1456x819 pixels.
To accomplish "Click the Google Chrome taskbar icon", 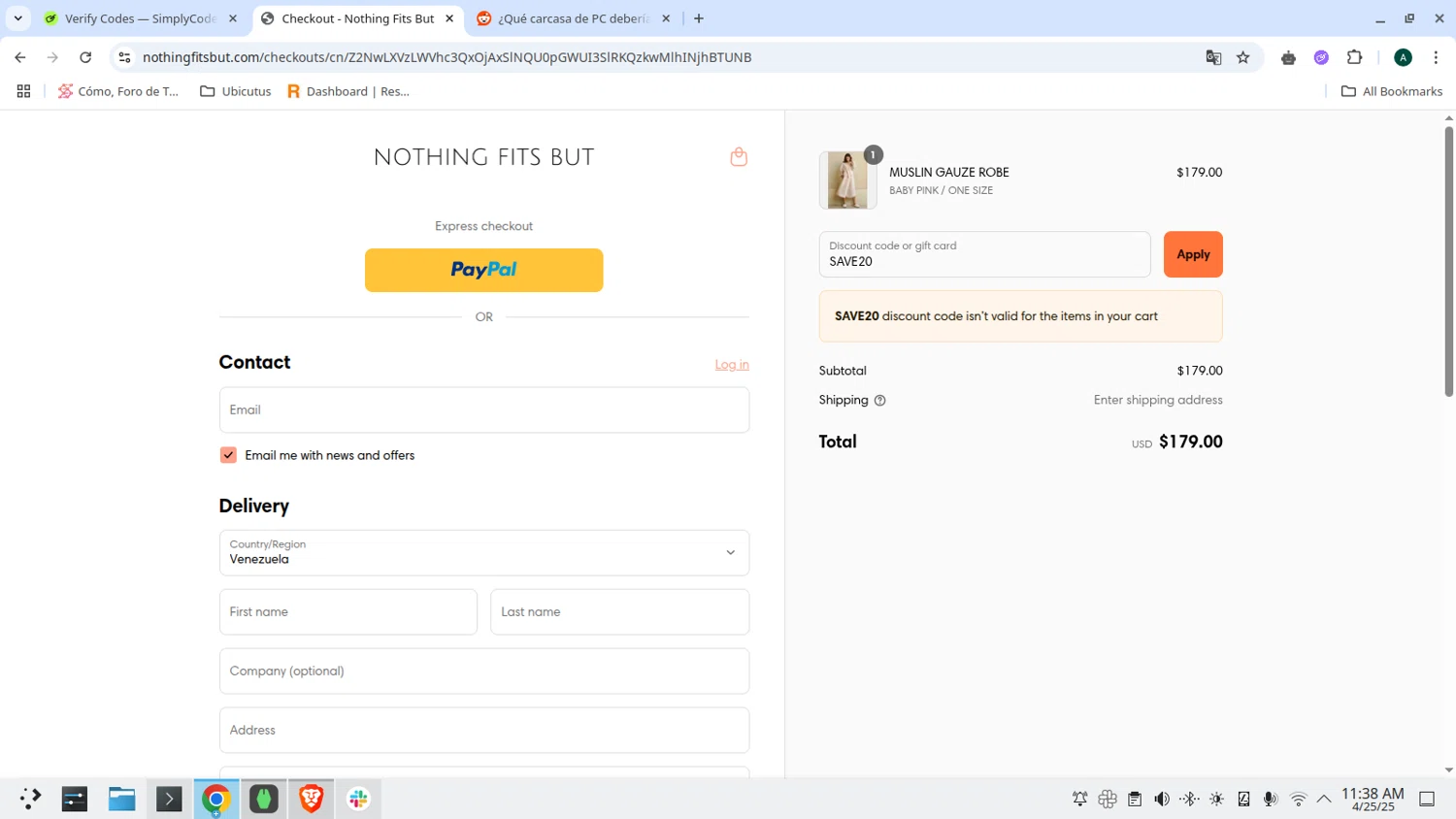I will [x=215, y=799].
